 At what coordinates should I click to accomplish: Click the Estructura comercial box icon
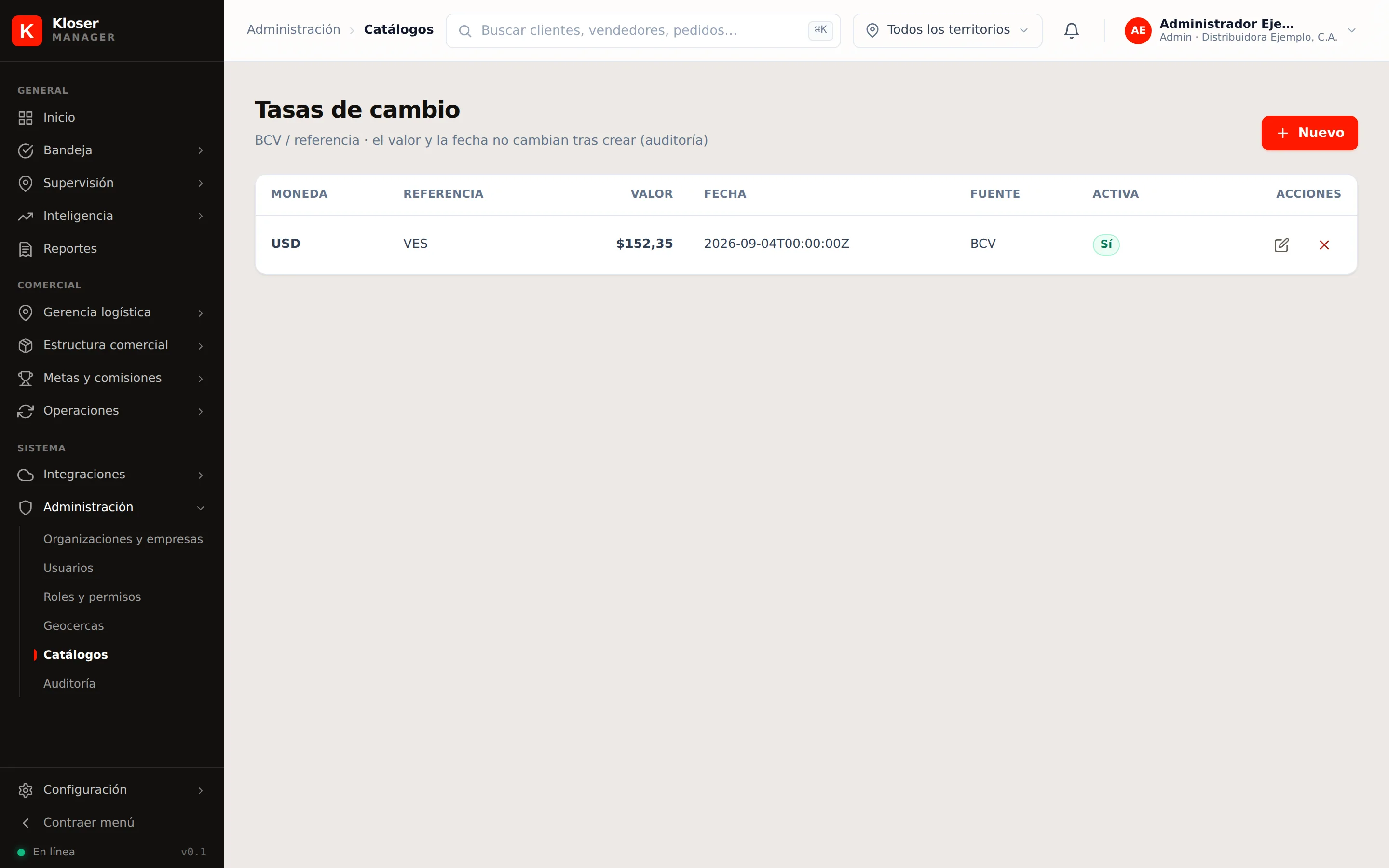click(x=25, y=345)
